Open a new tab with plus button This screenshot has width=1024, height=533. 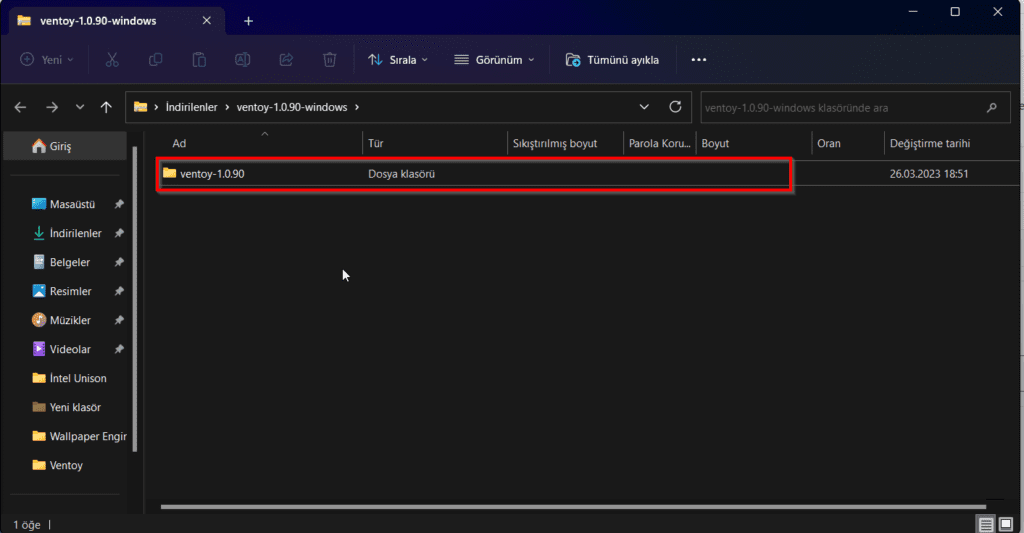tap(248, 21)
